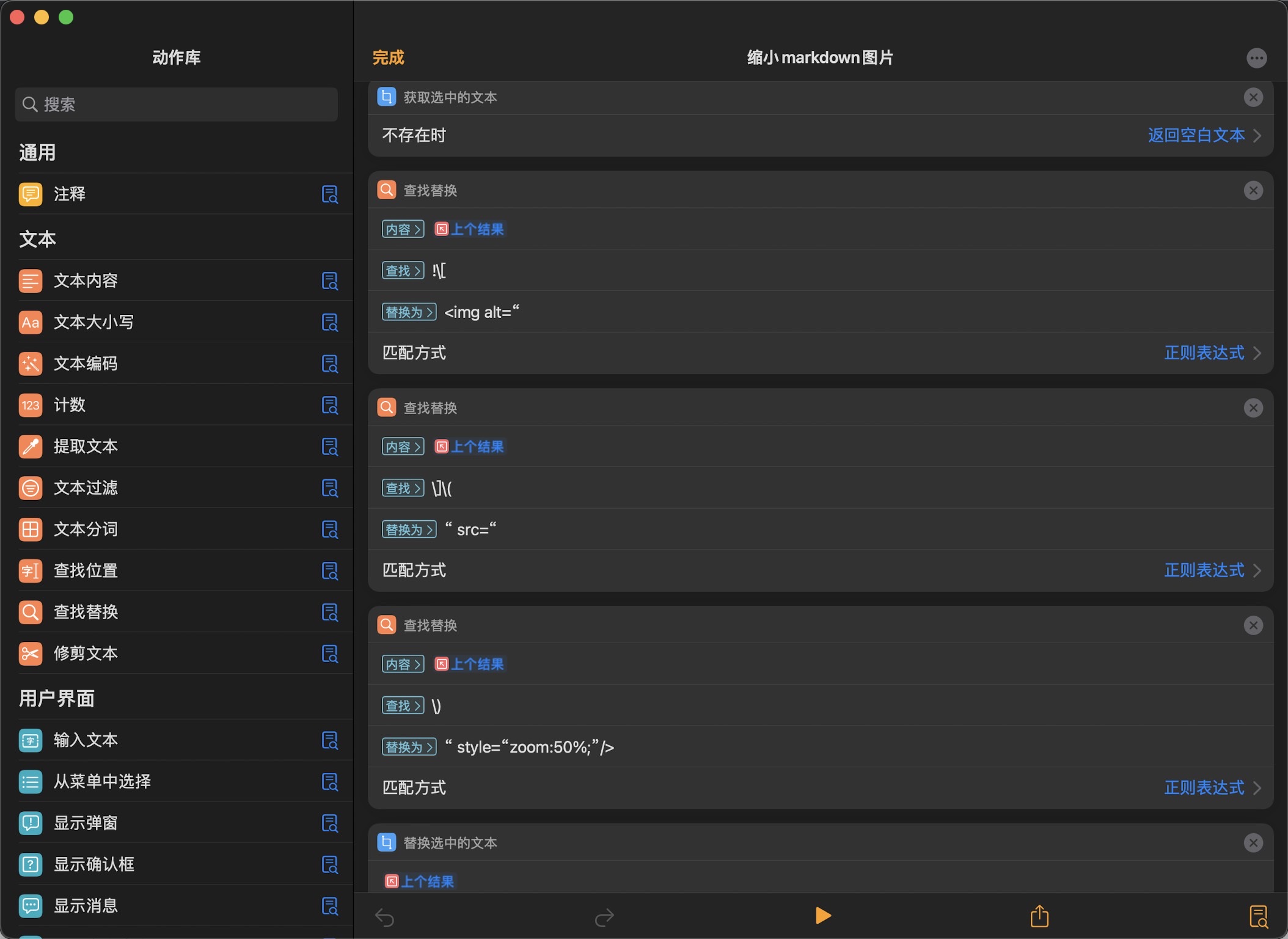Remove the 获取选中的文本 action
Image resolution: width=1288 pixels, height=939 pixels.
(1253, 97)
